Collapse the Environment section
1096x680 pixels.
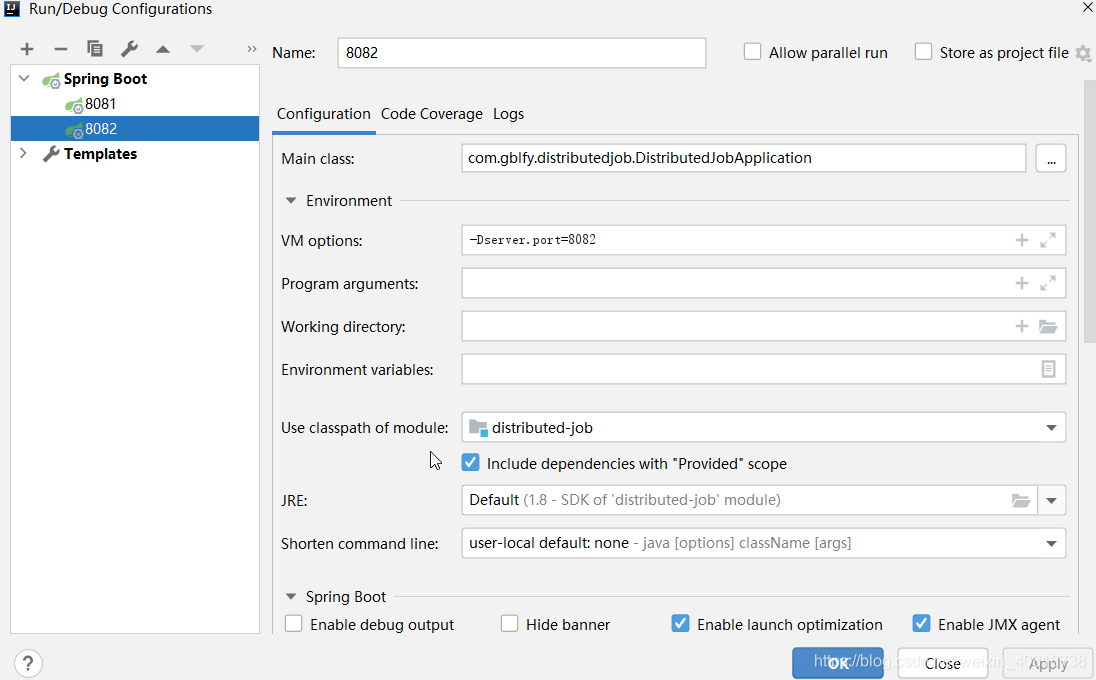[291, 201]
